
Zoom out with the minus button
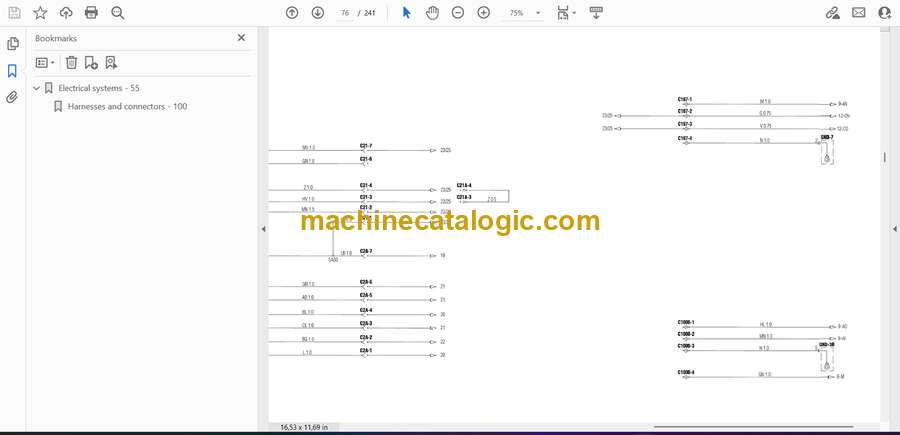pyautogui.click(x=457, y=13)
